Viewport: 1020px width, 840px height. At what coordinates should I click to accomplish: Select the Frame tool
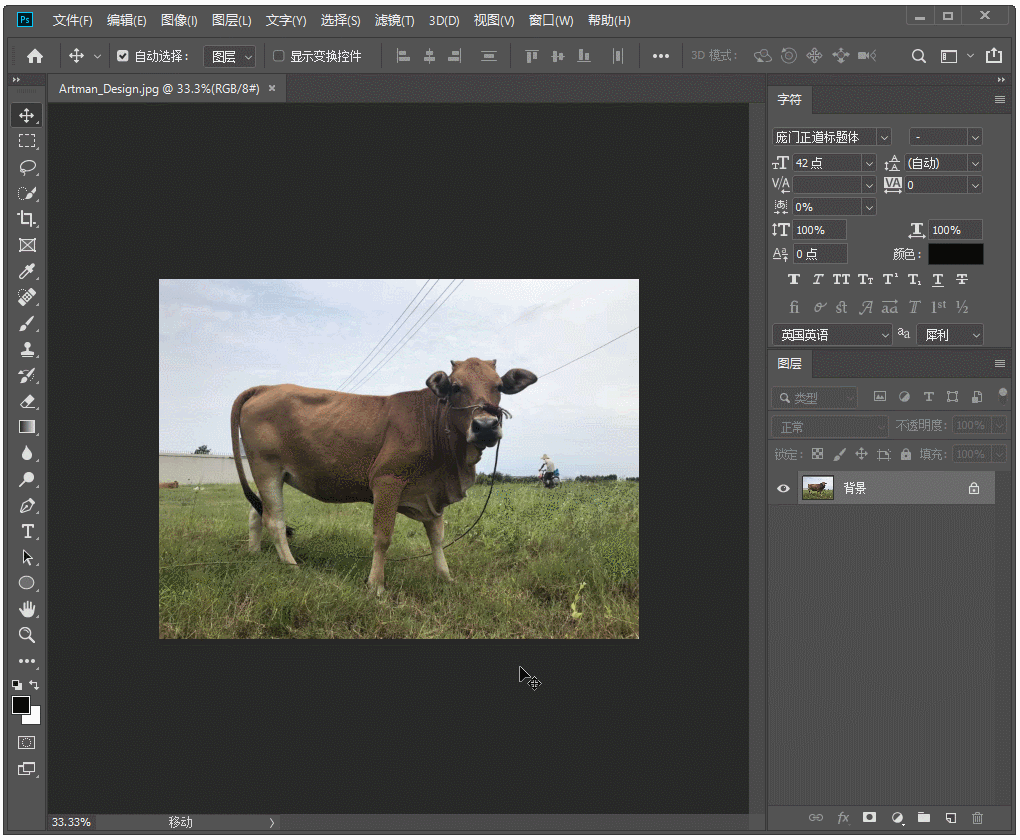27,245
